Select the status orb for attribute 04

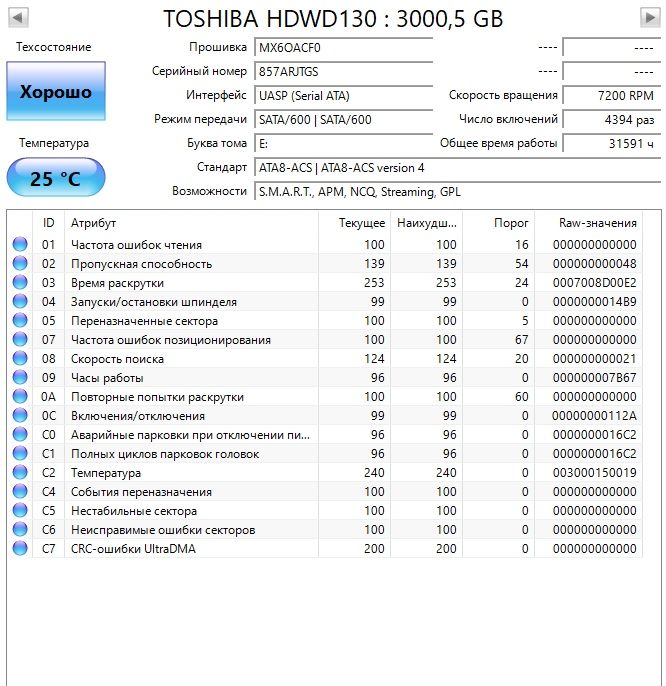(20, 301)
